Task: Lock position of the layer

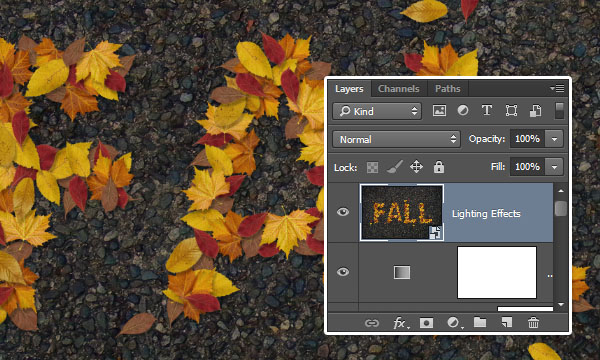Action: pyautogui.click(x=416, y=167)
